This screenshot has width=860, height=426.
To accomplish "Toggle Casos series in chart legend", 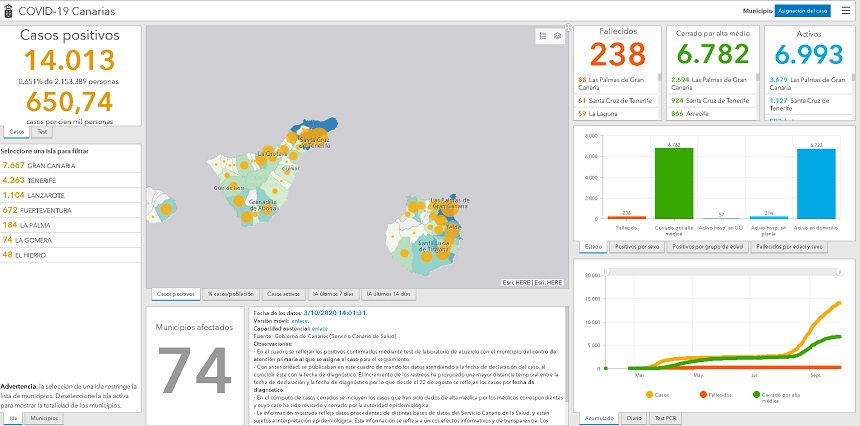I will pos(658,395).
